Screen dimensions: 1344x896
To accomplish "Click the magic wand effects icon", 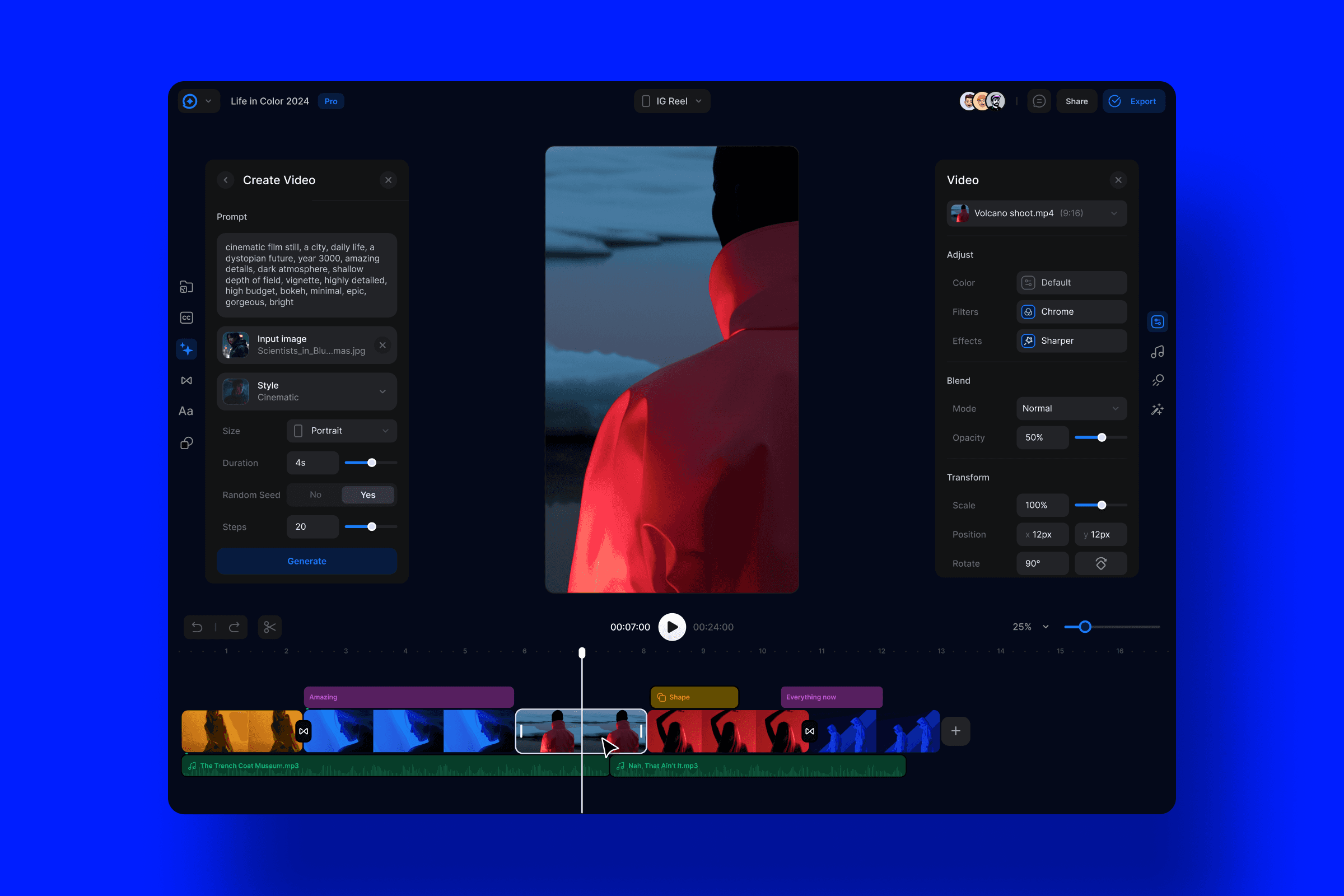I will pyautogui.click(x=1157, y=409).
